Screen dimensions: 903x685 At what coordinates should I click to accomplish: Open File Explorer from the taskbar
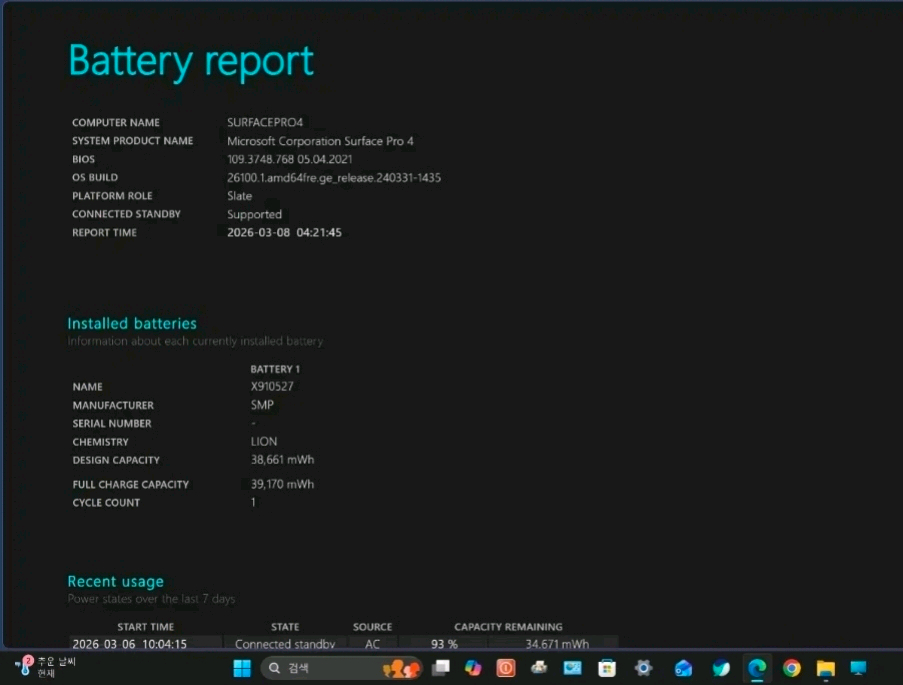(826, 667)
